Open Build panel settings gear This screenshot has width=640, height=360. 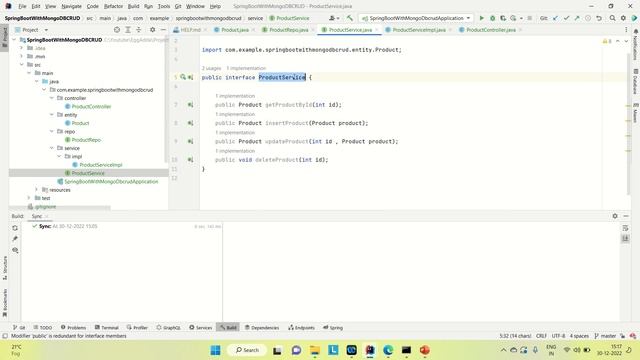click(615, 216)
